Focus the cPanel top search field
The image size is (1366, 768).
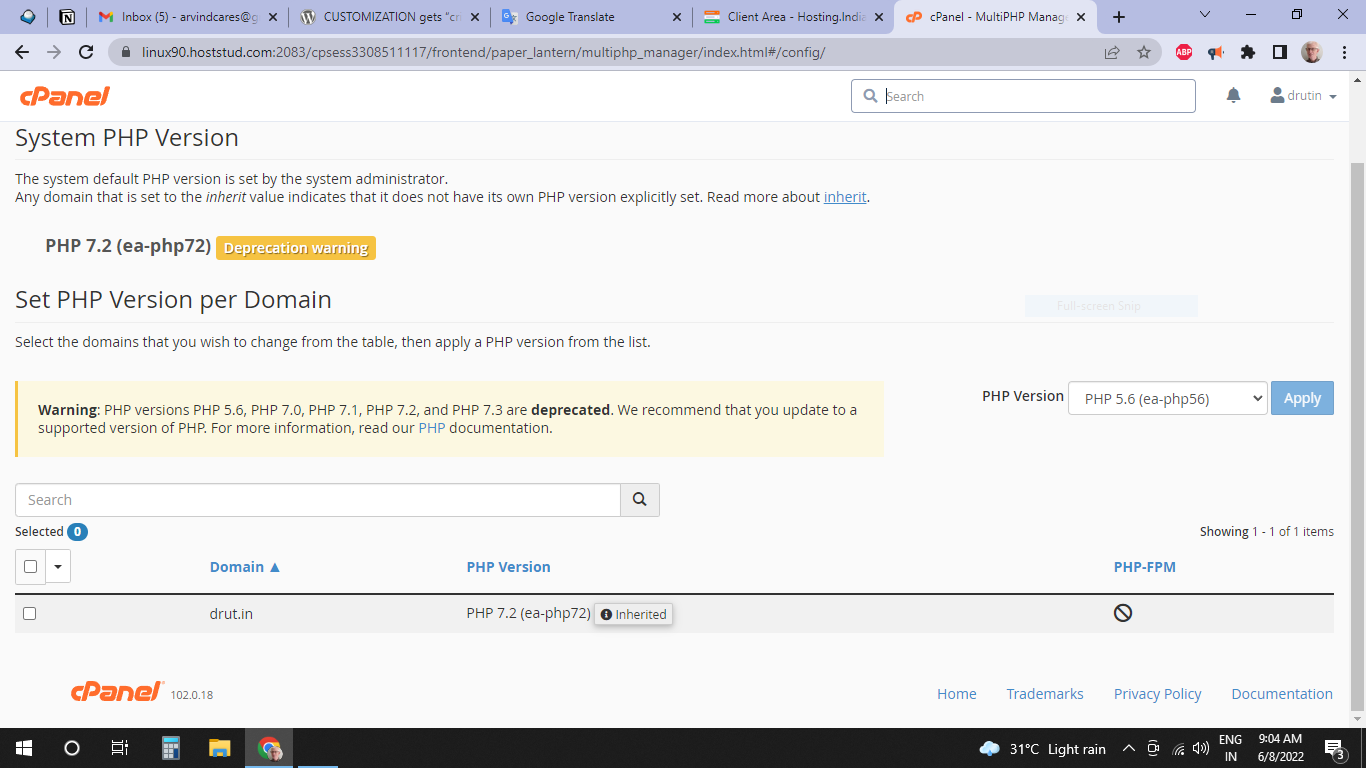tap(1024, 96)
